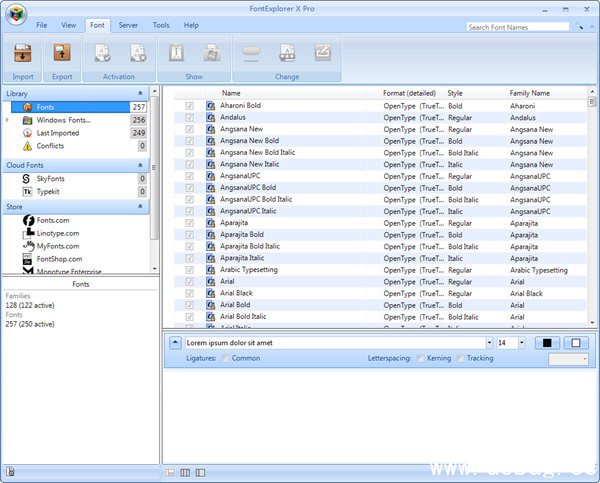Click the Activate fonts icon
The height and width of the screenshot is (483, 600).
(x=103, y=53)
